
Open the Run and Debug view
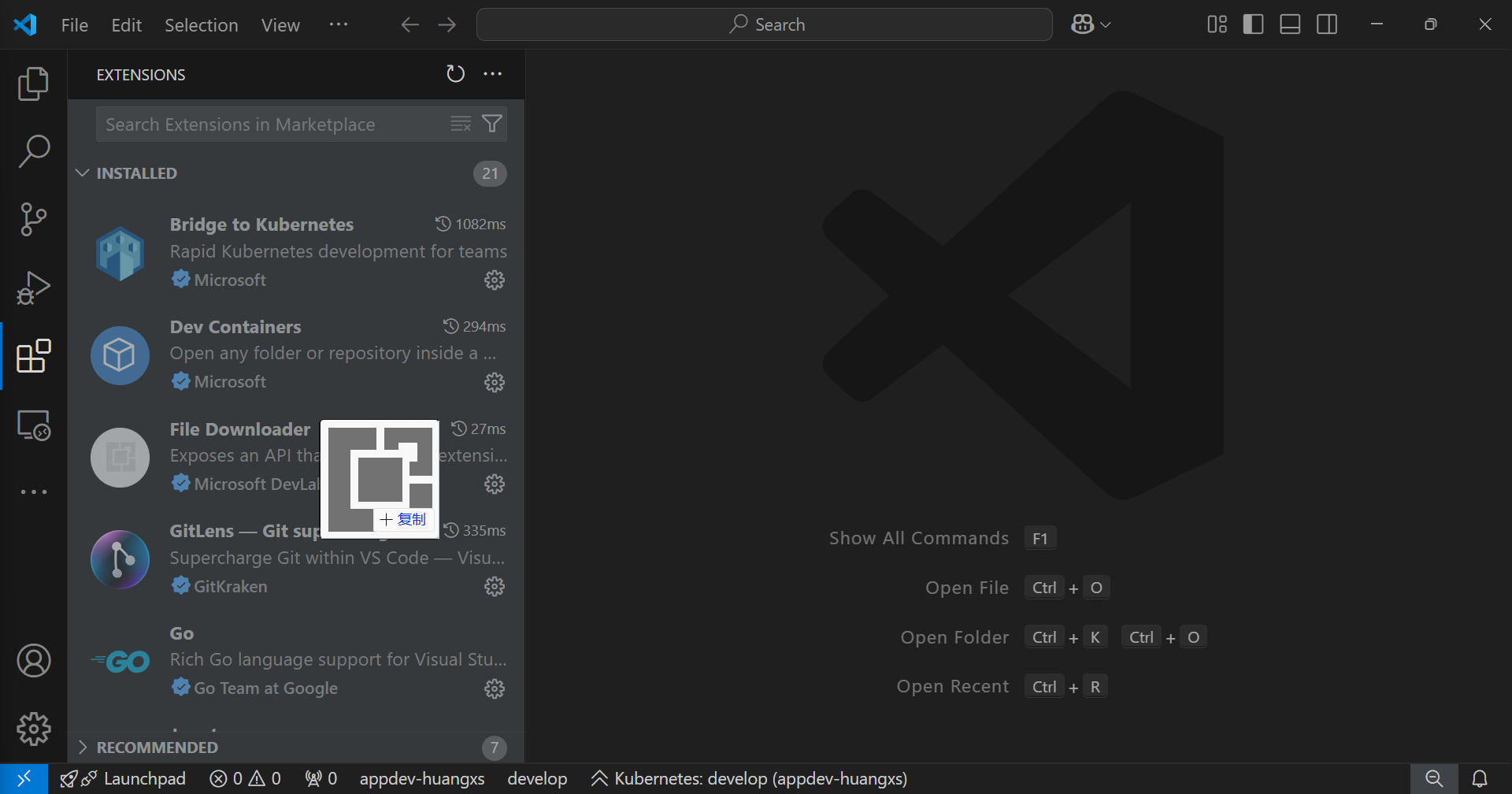click(x=33, y=288)
